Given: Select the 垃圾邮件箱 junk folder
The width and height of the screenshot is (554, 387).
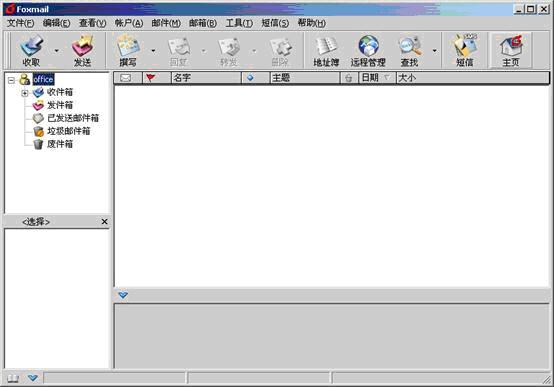Looking at the screenshot, I should click(x=69, y=131).
